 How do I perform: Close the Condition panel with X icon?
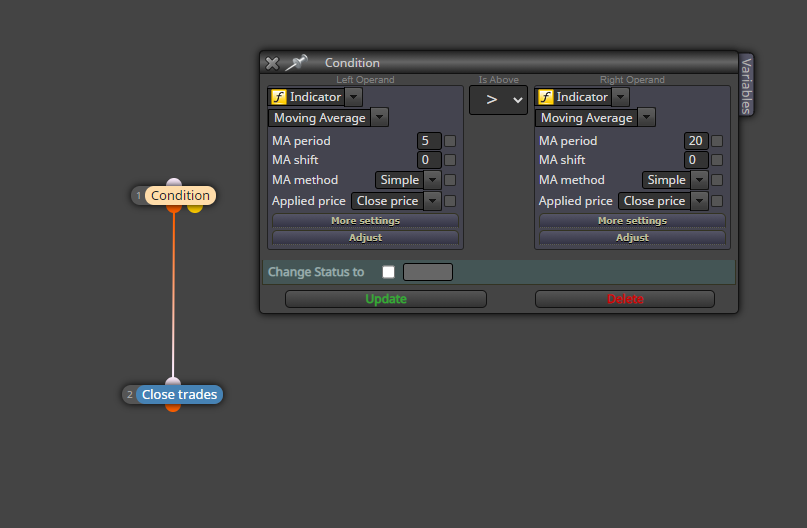click(x=272, y=63)
